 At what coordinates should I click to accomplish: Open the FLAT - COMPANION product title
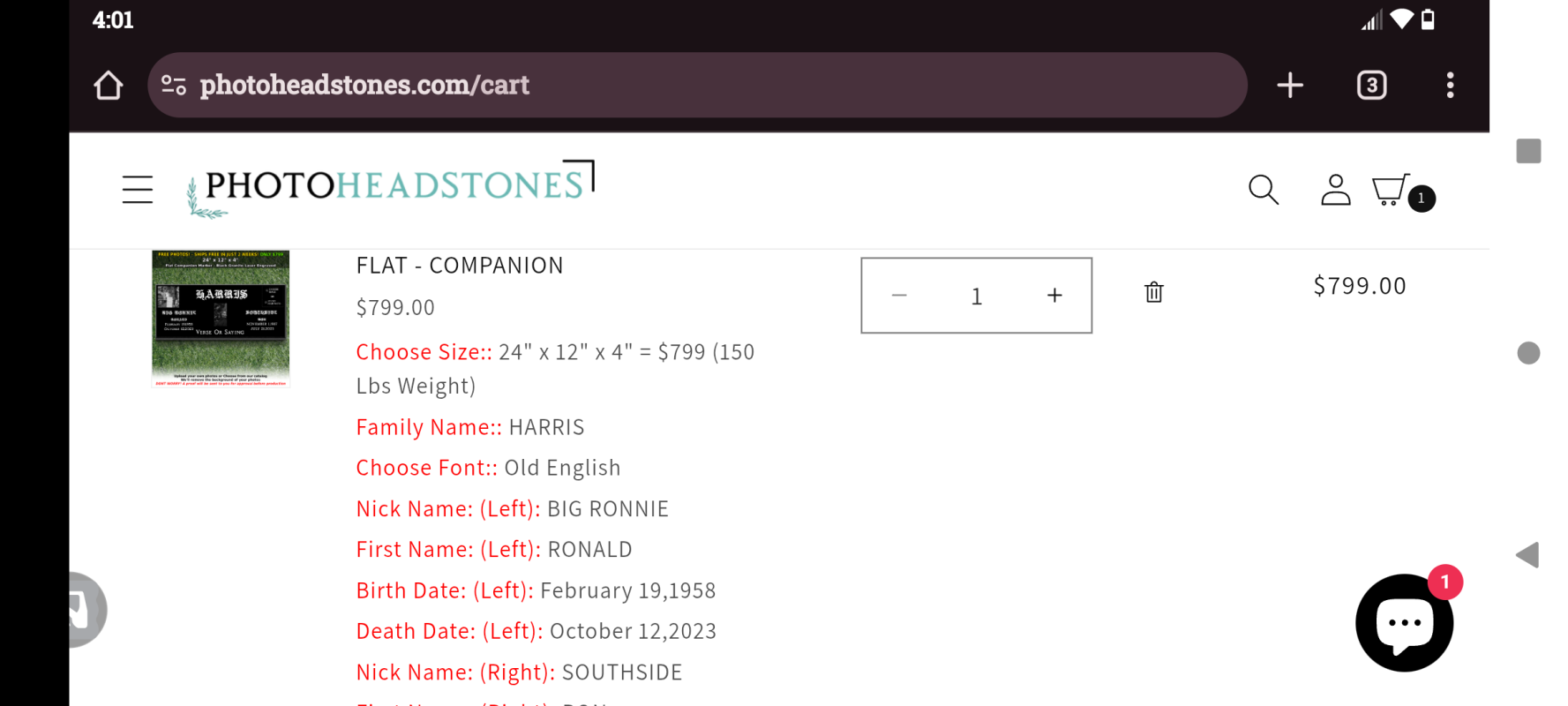point(459,266)
